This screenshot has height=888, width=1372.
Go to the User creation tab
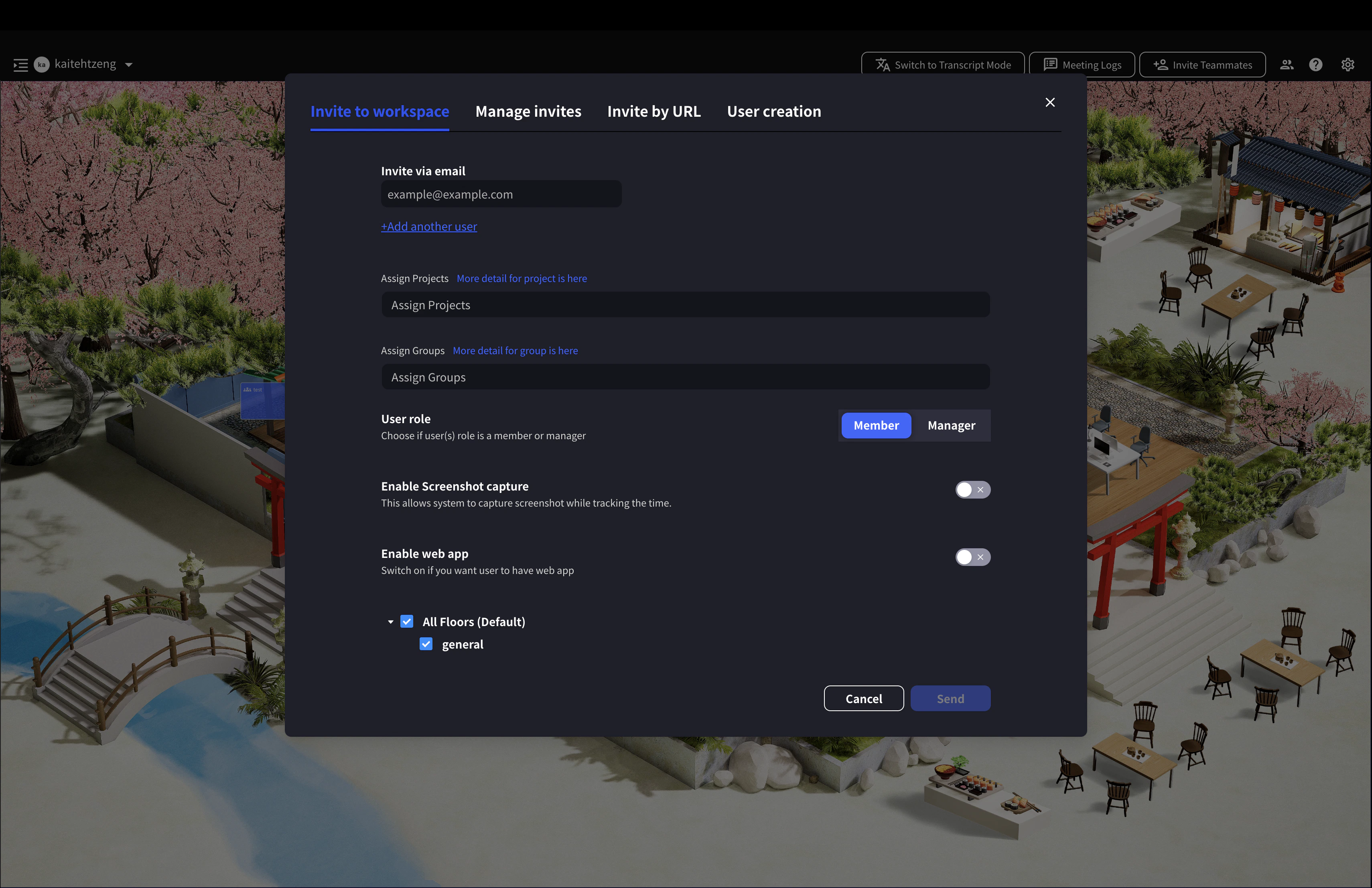(774, 111)
